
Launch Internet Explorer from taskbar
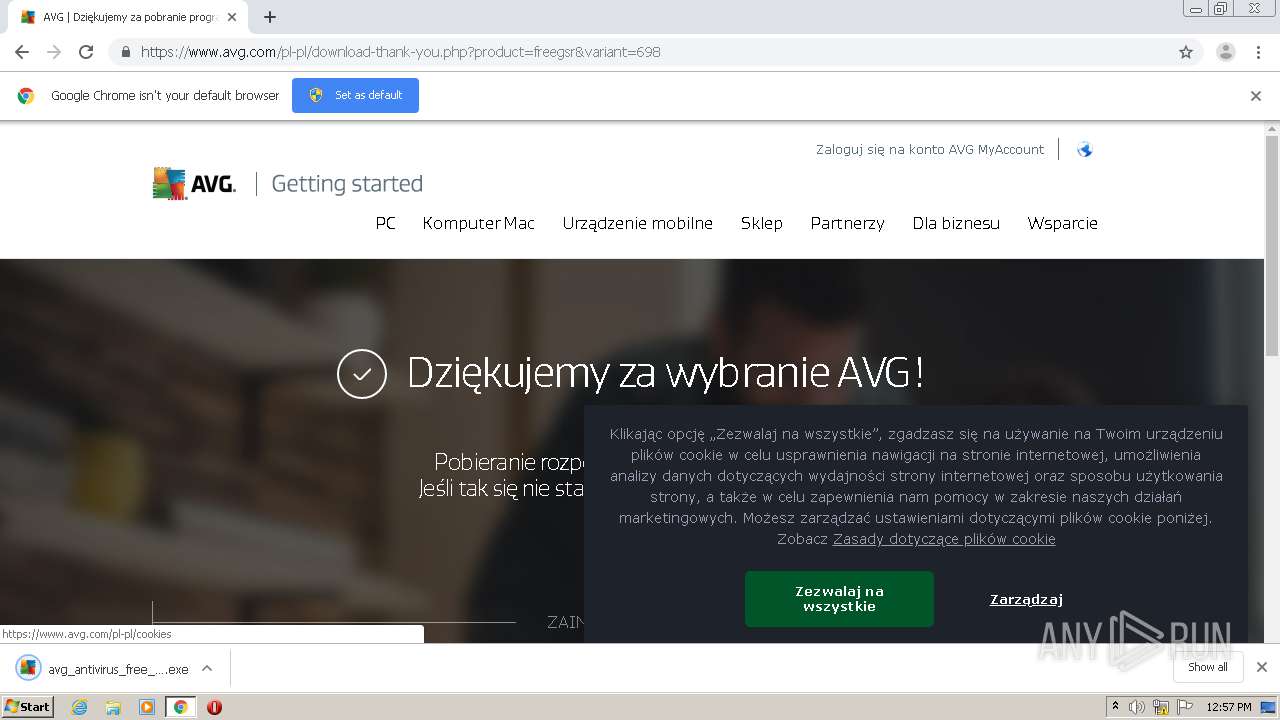pos(80,707)
